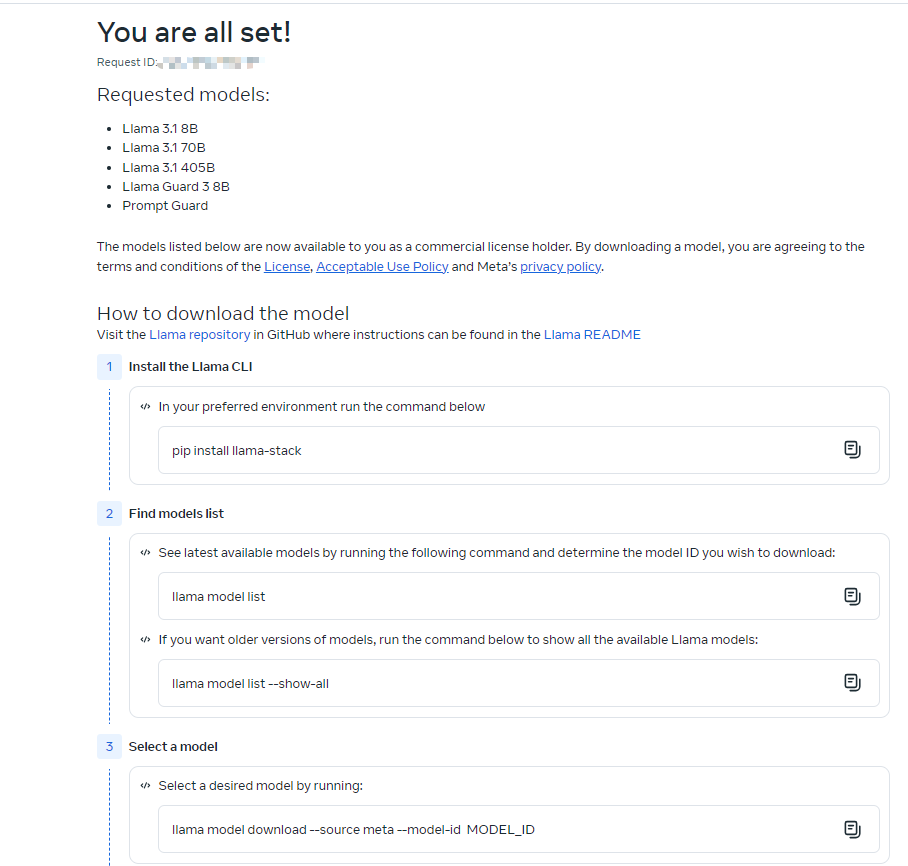Click the step 3 number badge

(109, 747)
